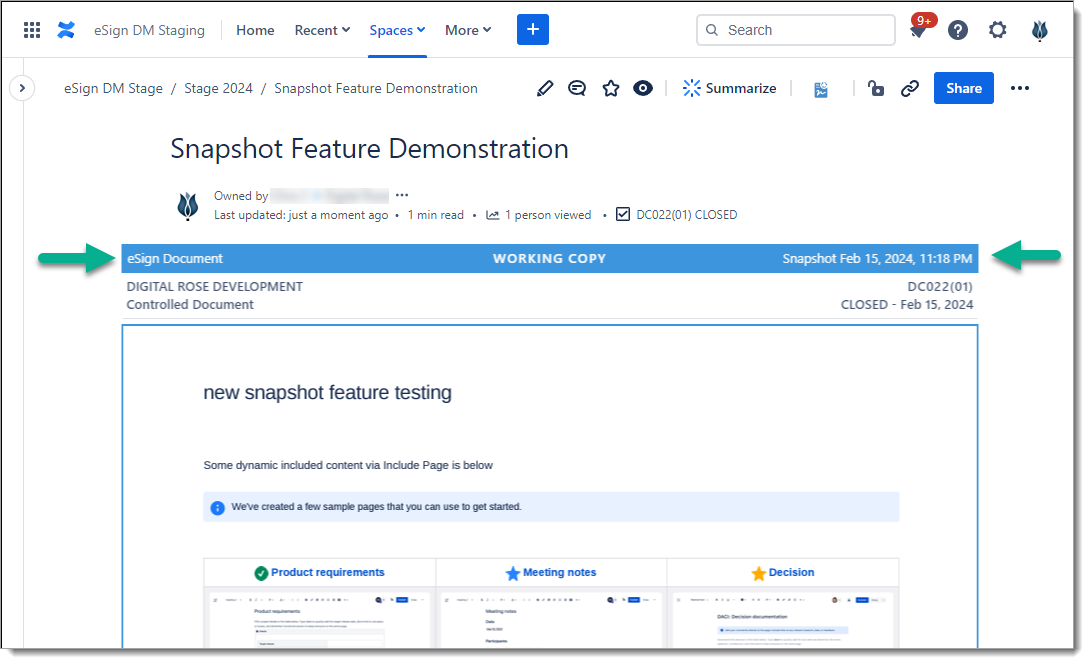Open the settings gear
1089x664 pixels.
tap(998, 30)
